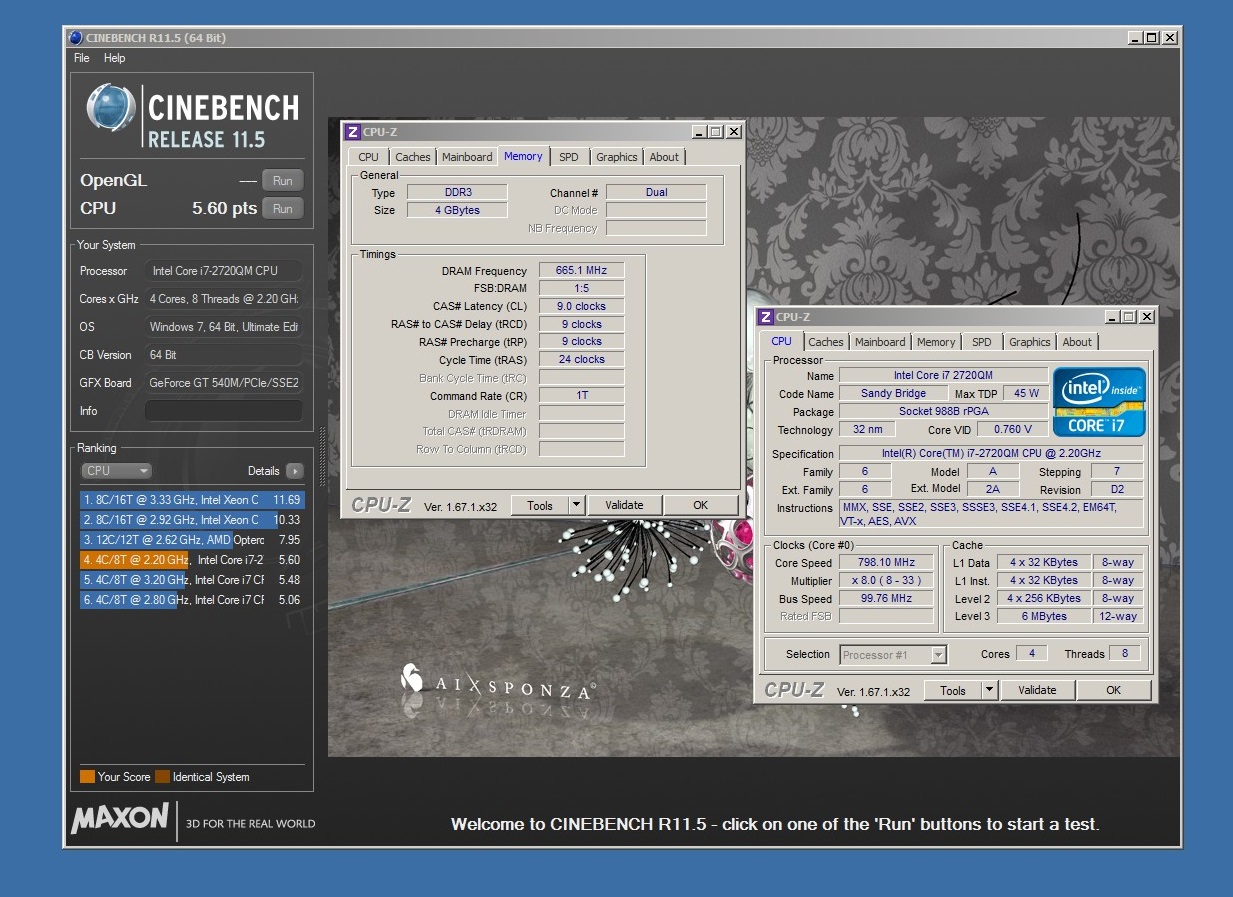Image resolution: width=1233 pixels, height=897 pixels.
Task: Open Caches tab in Memory CPU-Z window
Action: (x=412, y=157)
